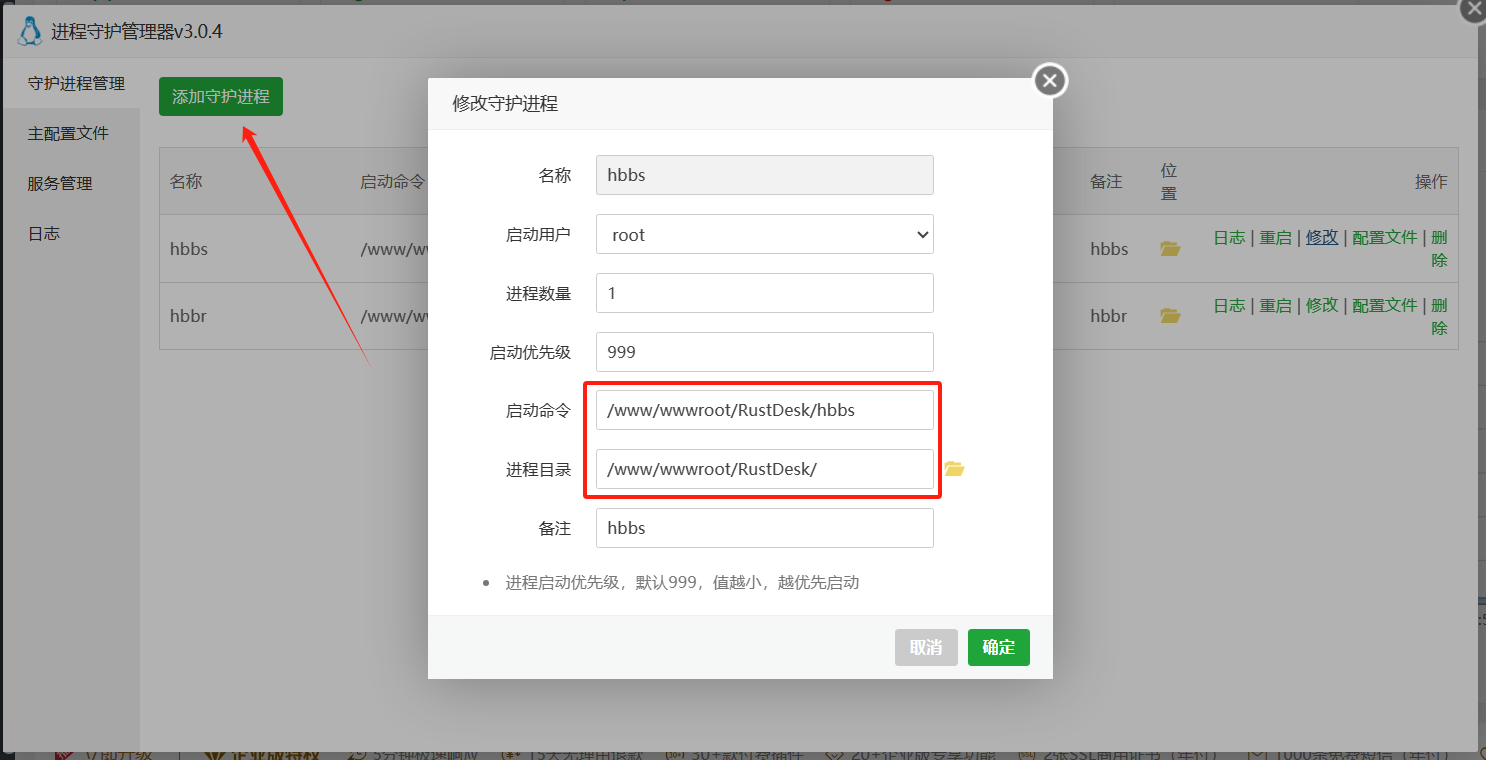Open hbbs 配置文件 link
Viewport: 1486px width, 760px height.
point(1384,237)
